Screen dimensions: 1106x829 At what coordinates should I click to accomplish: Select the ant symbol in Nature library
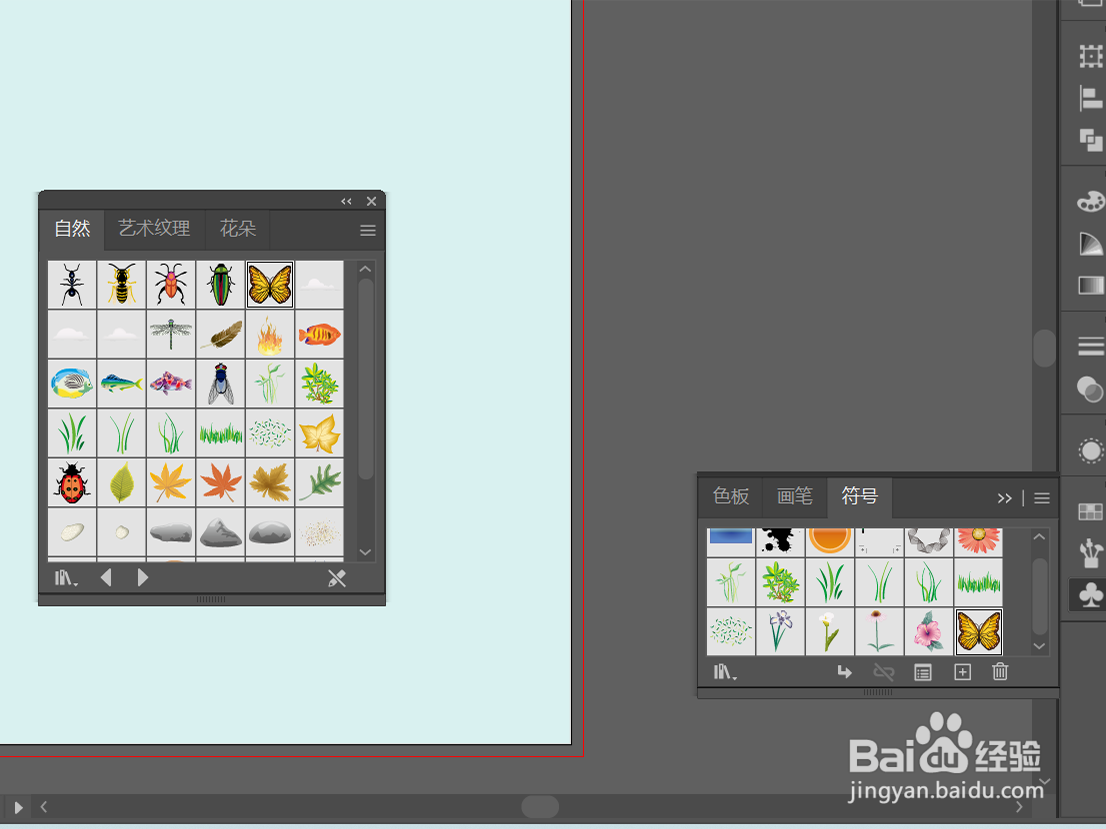(x=72, y=284)
